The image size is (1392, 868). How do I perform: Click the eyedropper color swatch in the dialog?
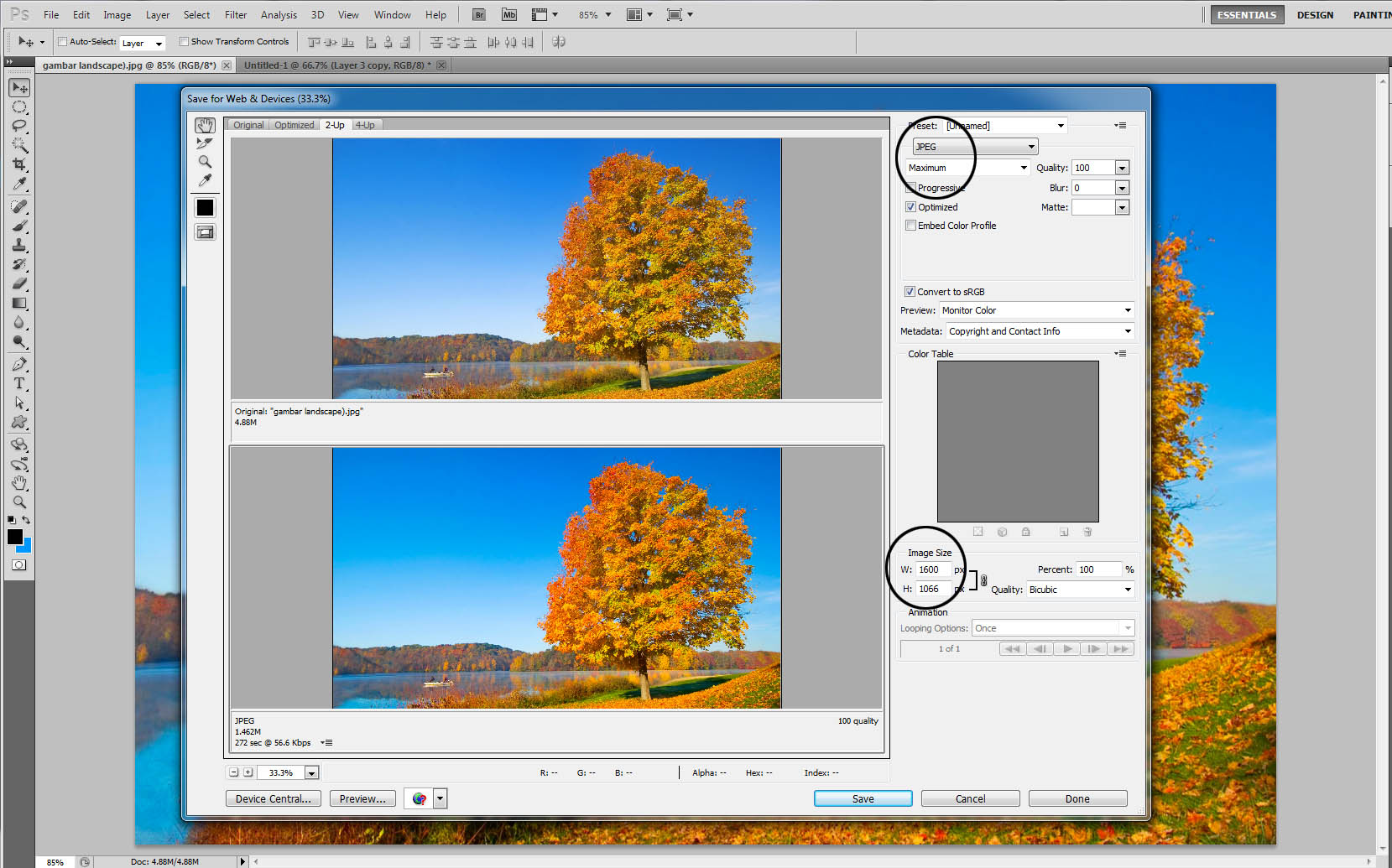tap(205, 207)
